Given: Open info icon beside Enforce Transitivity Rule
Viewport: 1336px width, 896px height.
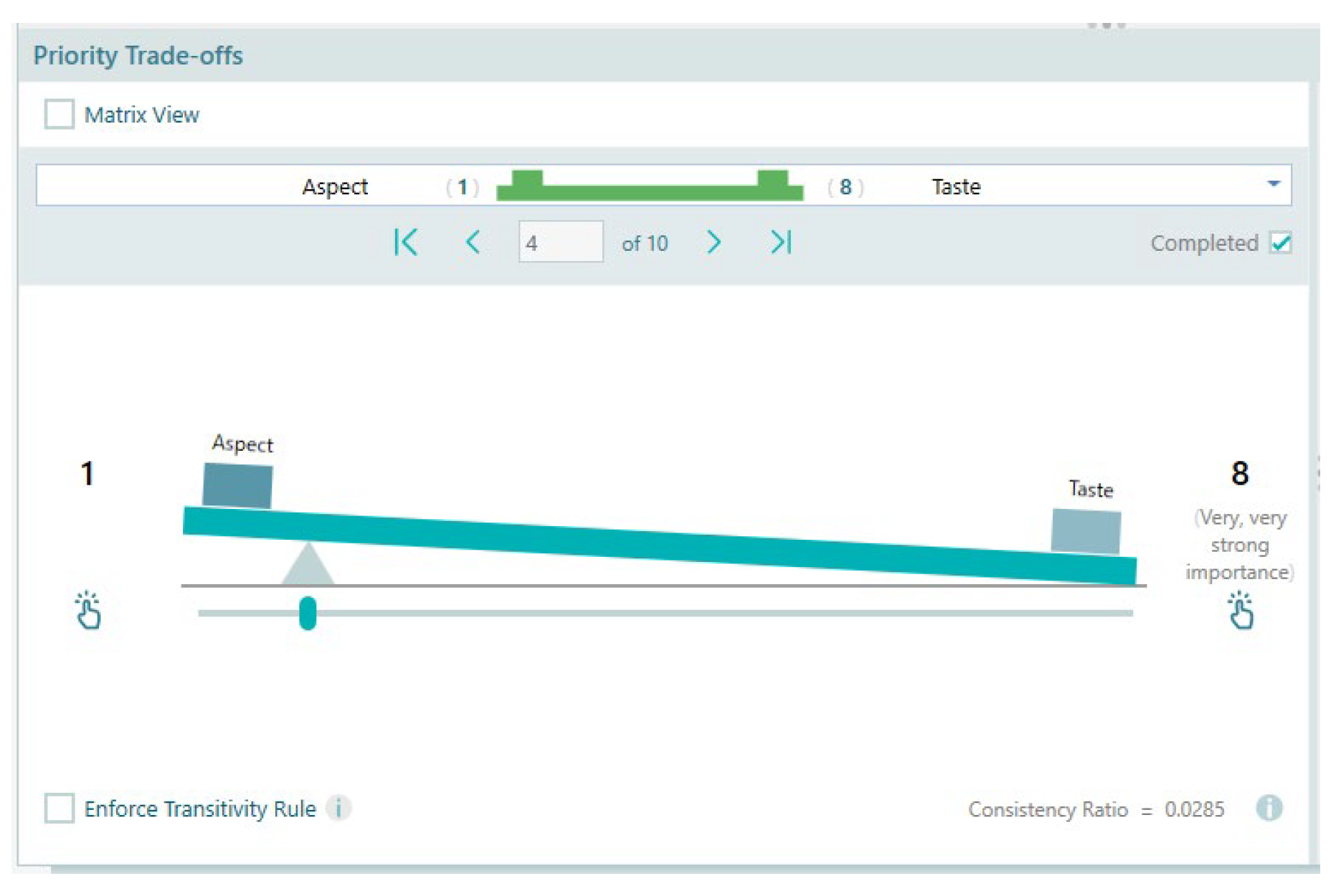Looking at the screenshot, I should (338, 808).
